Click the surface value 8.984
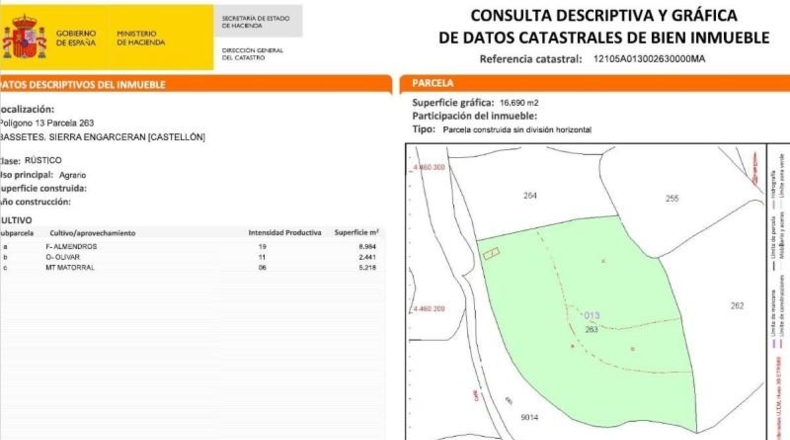Image resolution: width=790 pixels, height=440 pixels. [x=367, y=246]
